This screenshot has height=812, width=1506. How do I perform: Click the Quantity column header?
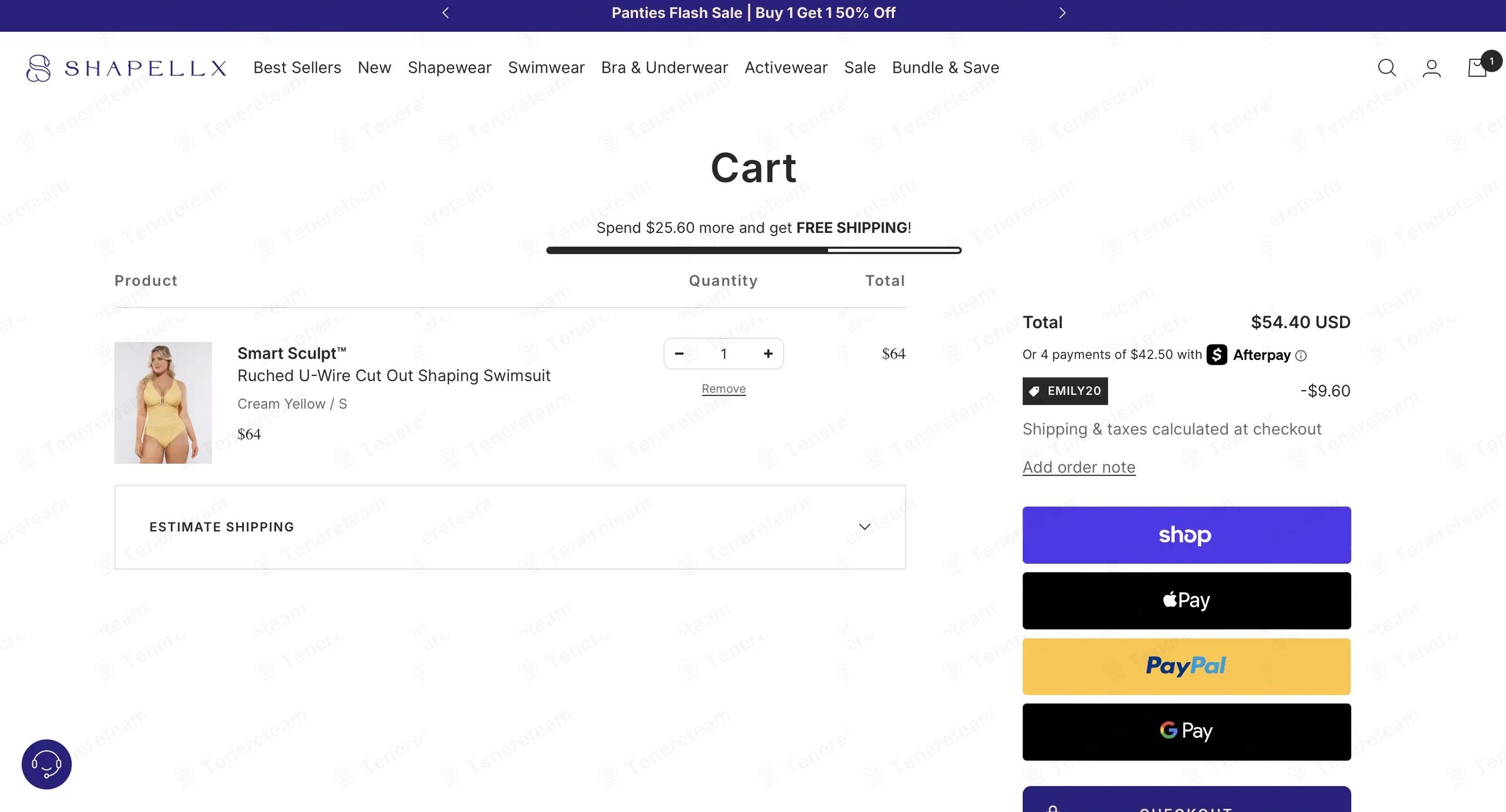coord(723,280)
